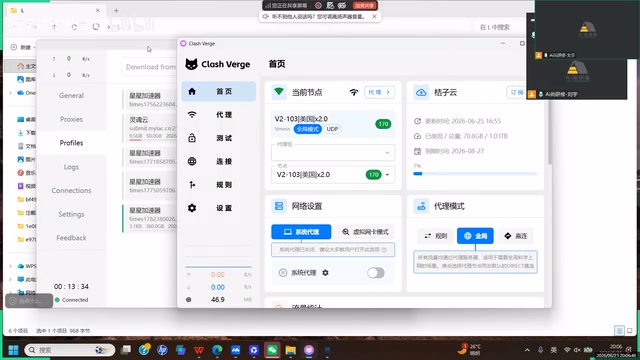Toggle the 系统代理 switch
Image resolution: width=640 pixels, height=360 pixels.
(x=376, y=273)
